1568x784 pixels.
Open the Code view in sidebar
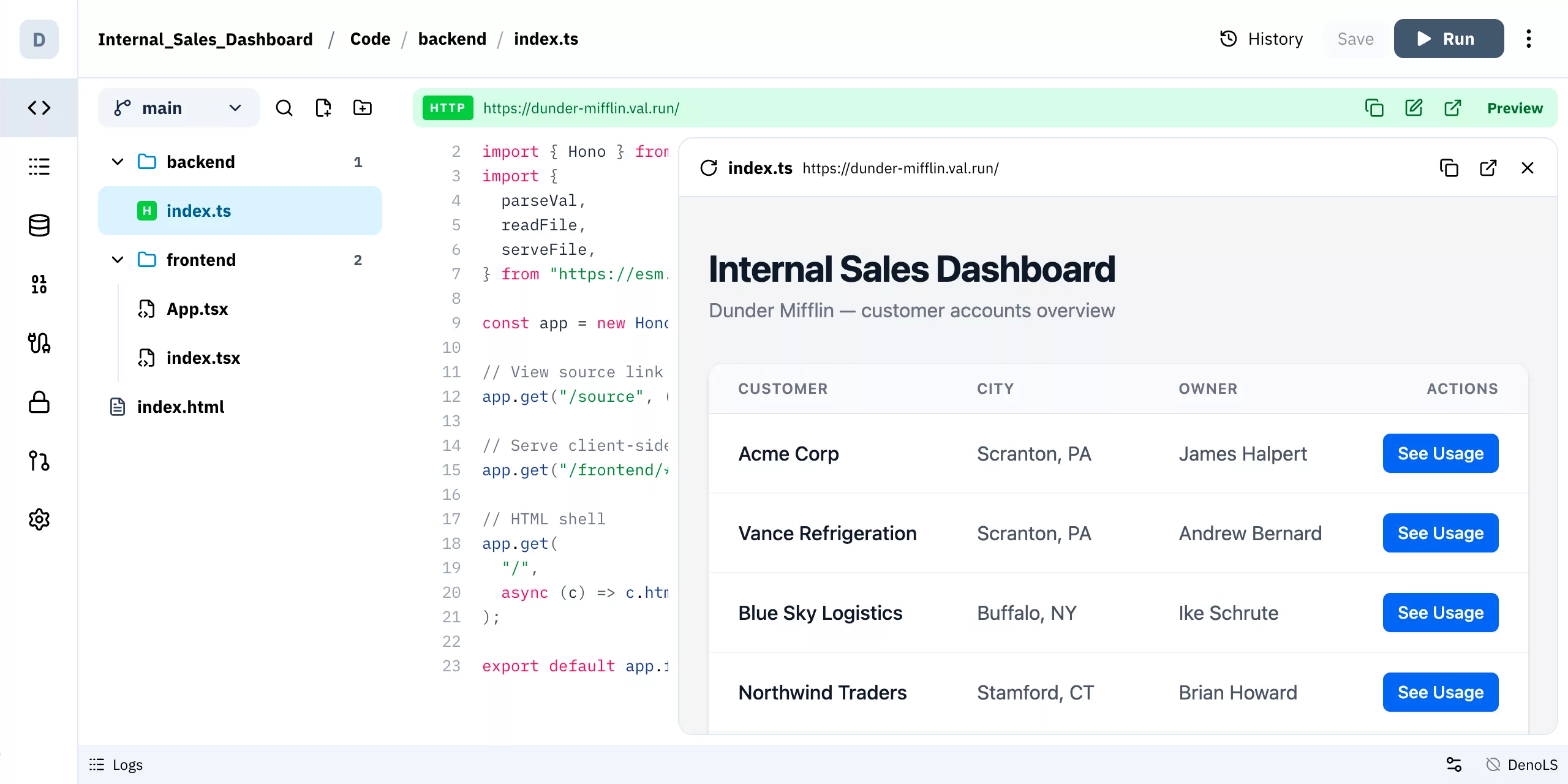pos(39,108)
